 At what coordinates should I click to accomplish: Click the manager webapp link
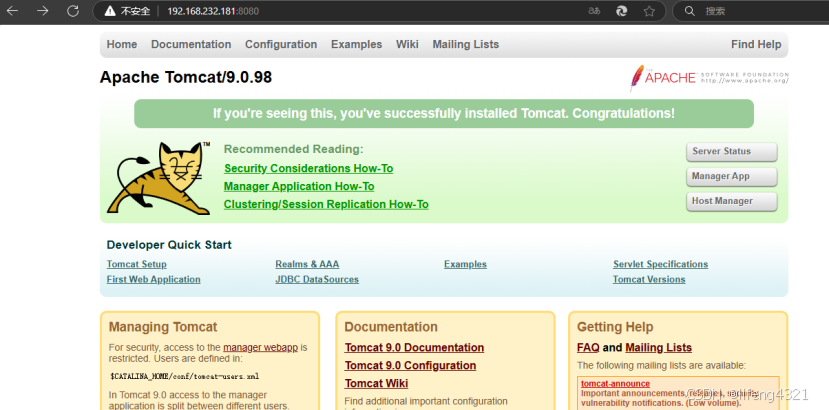click(261, 348)
